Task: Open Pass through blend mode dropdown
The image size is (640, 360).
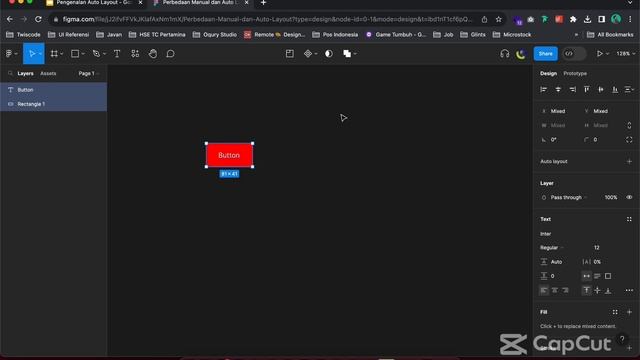Action: click(569, 197)
